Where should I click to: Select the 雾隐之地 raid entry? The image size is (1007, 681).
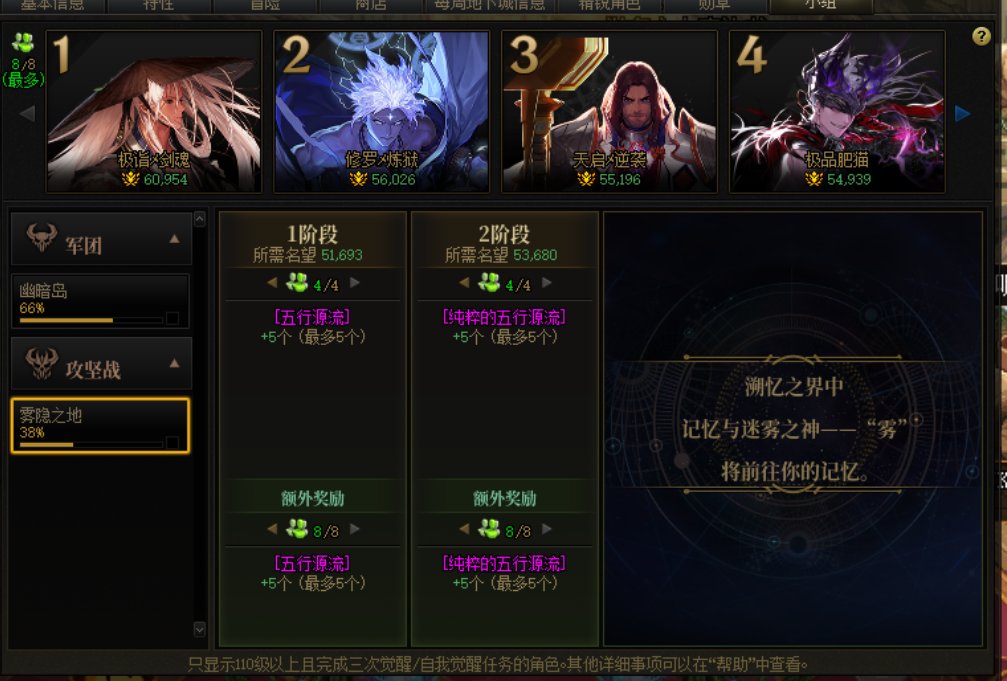pyautogui.click(x=100, y=425)
